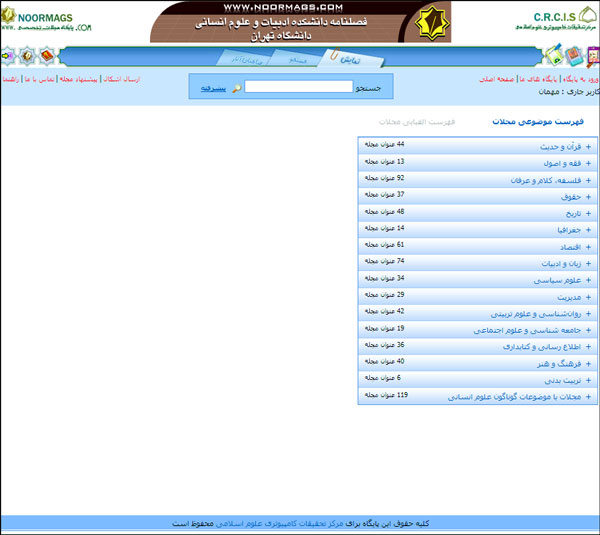Switch to the نمایش tab
This screenshot has width=600, height=535.
(351, 60)
